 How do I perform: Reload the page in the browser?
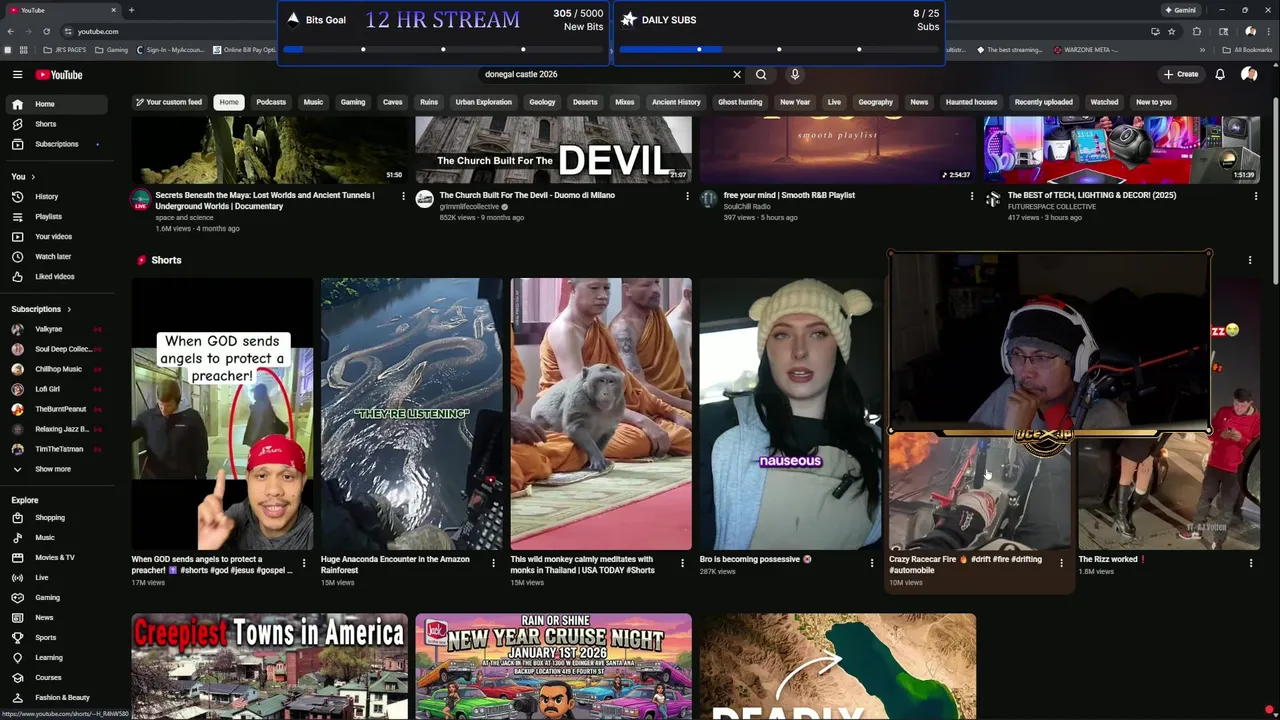click(46, 31)
